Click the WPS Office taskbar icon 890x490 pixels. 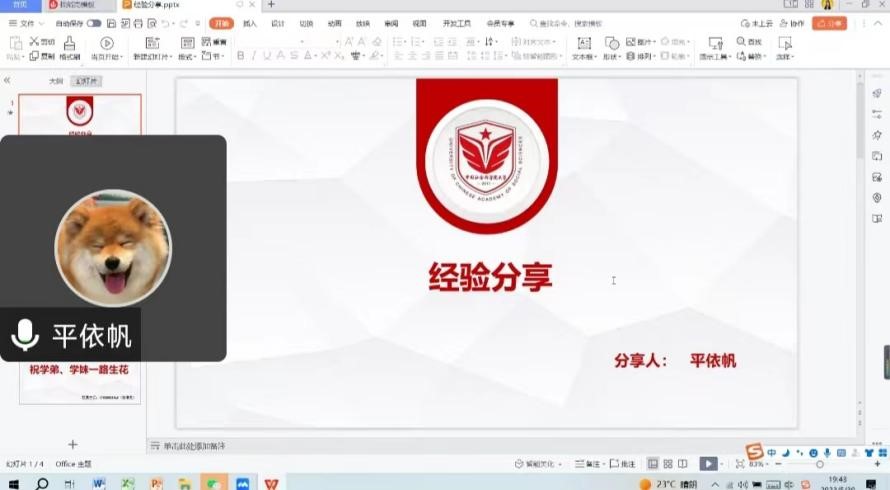pyautogui.click(x=271, y=483)
